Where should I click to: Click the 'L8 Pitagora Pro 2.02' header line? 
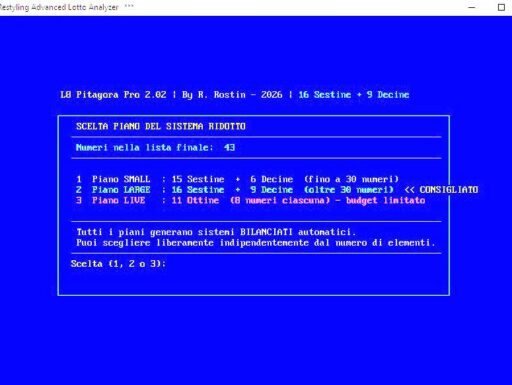tap(234, 95)
